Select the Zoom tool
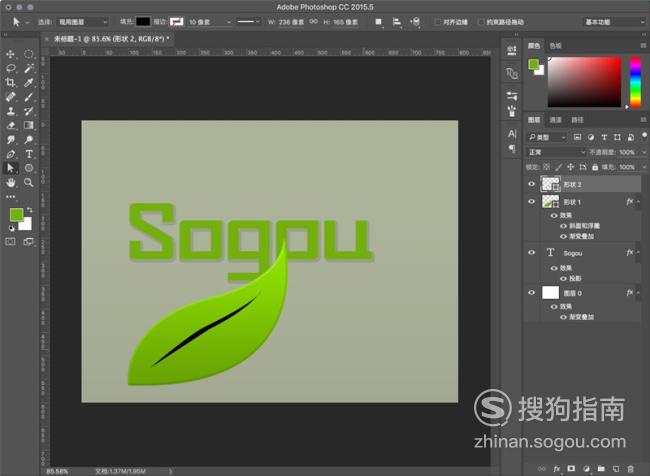Screen dimensions: 650x476 29,182
